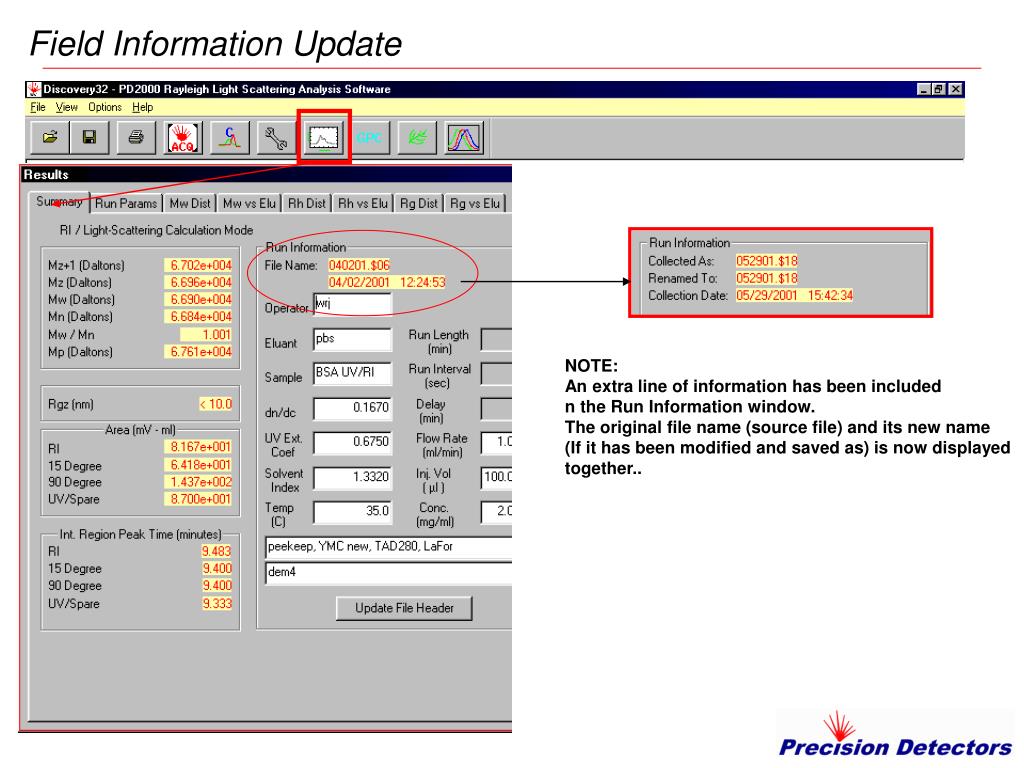This screenshot has height=768, width=1024.
Task: Print results using the printer icon
Action: 136,138
